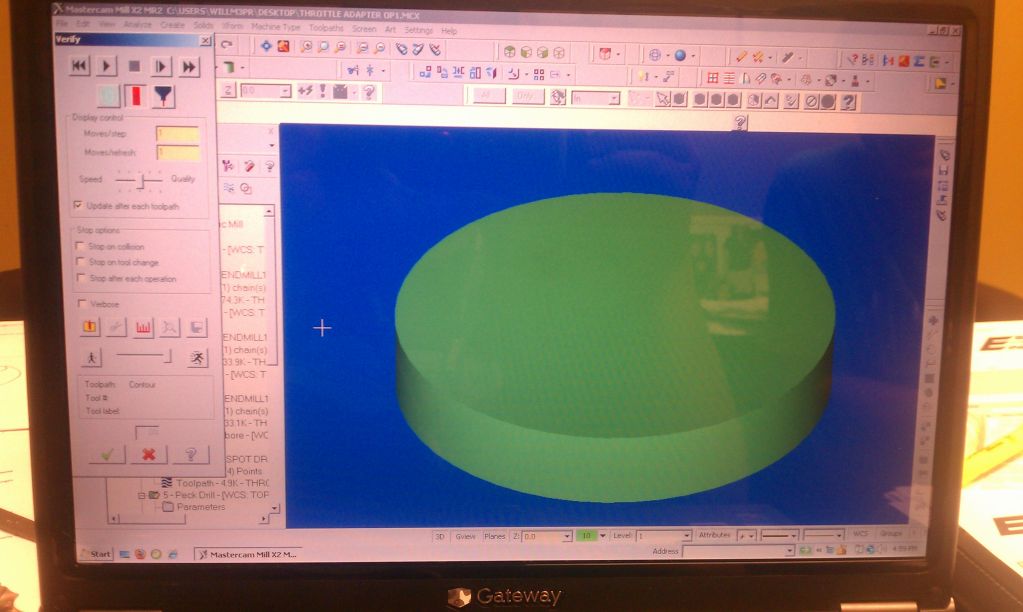Open the Level dropdown in status bar

click(686, 536)
